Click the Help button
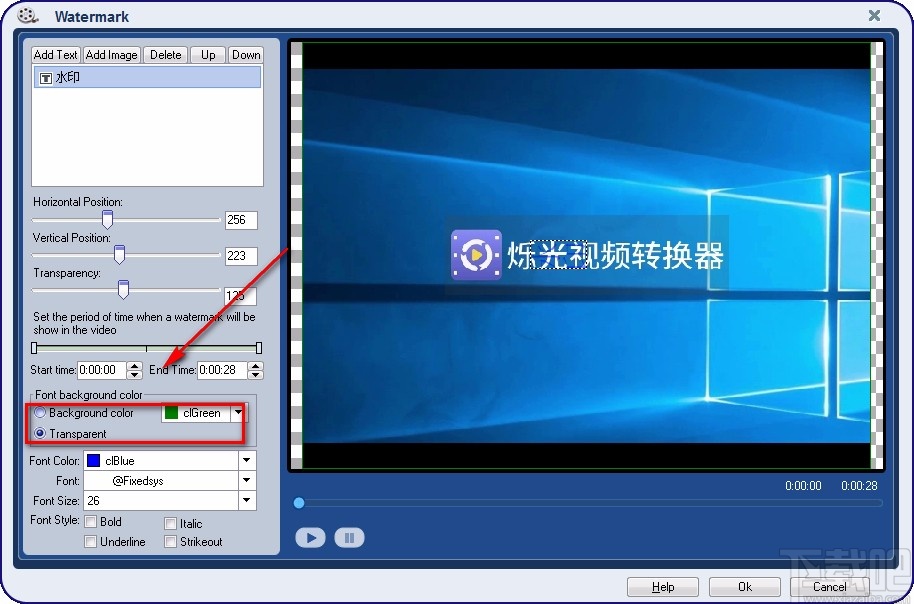Viewport: 914px width, 604px height. click(663, 587)
